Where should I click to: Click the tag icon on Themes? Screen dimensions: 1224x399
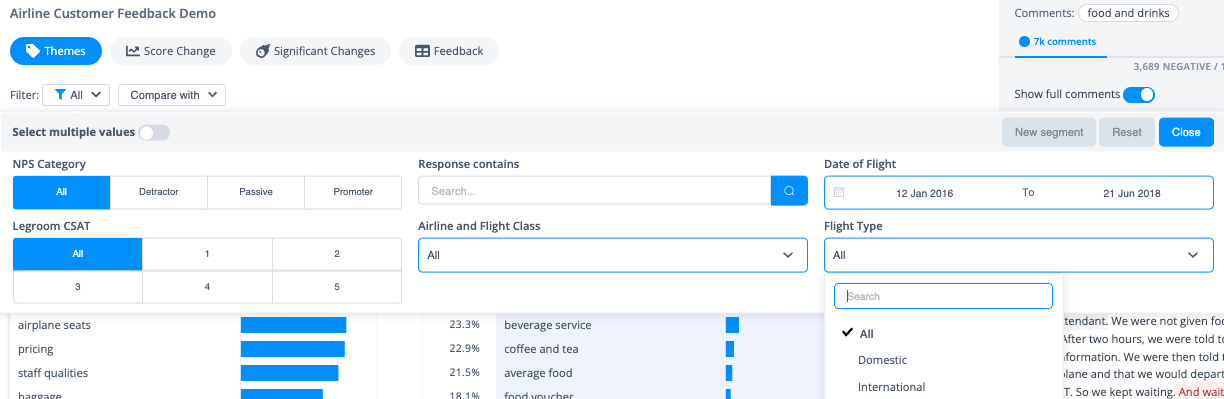[33, 51]
